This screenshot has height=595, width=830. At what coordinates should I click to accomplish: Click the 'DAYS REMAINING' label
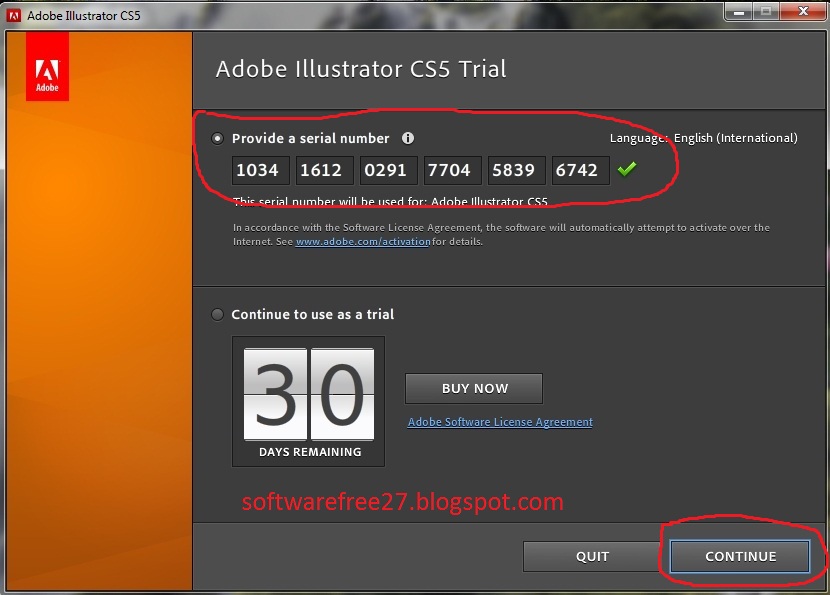310,452
